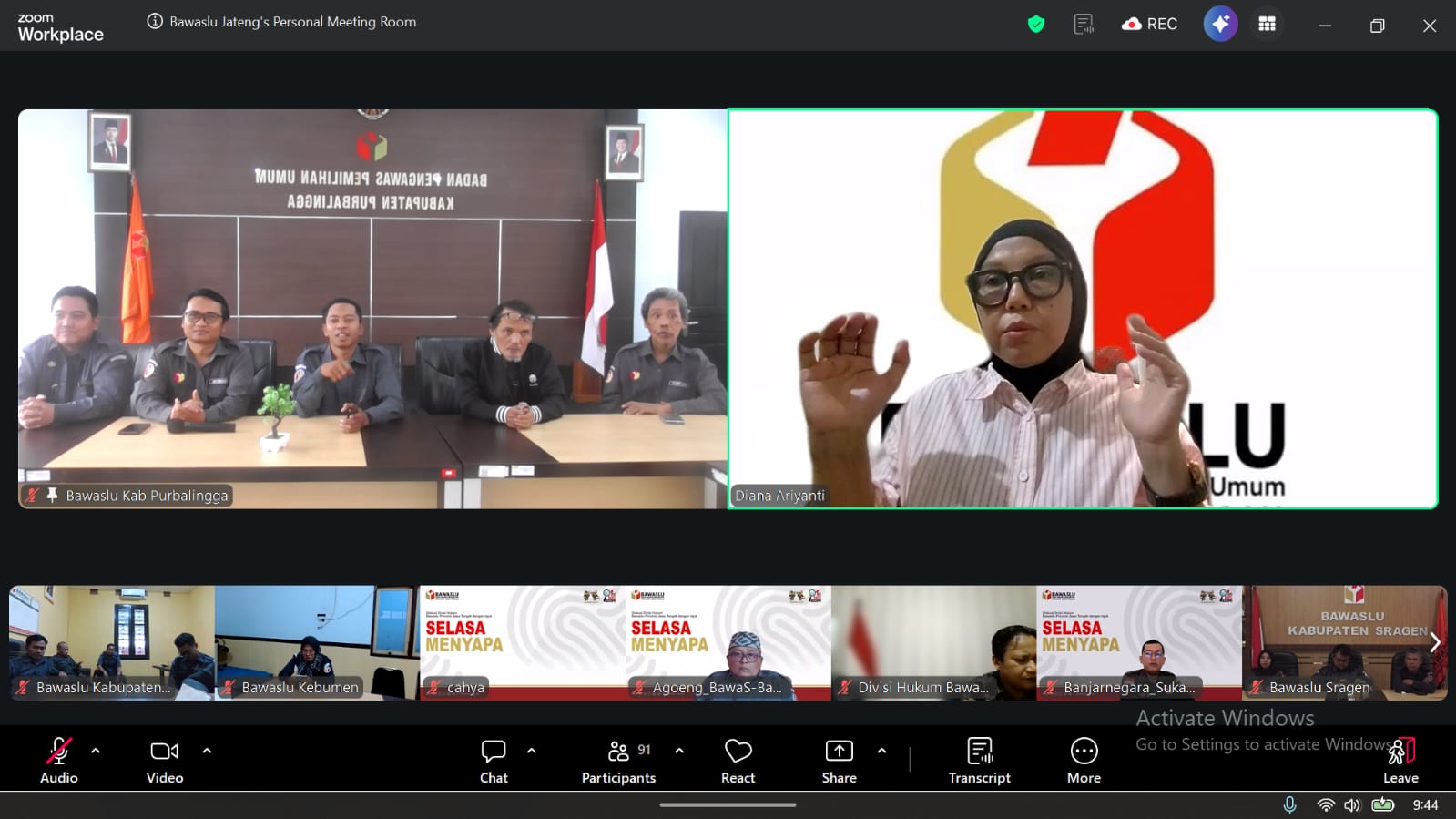Screen dimensions: 1456x819
Task: Select Divisi Hukum Bawa thumbnail
Action: coord(934,642)
